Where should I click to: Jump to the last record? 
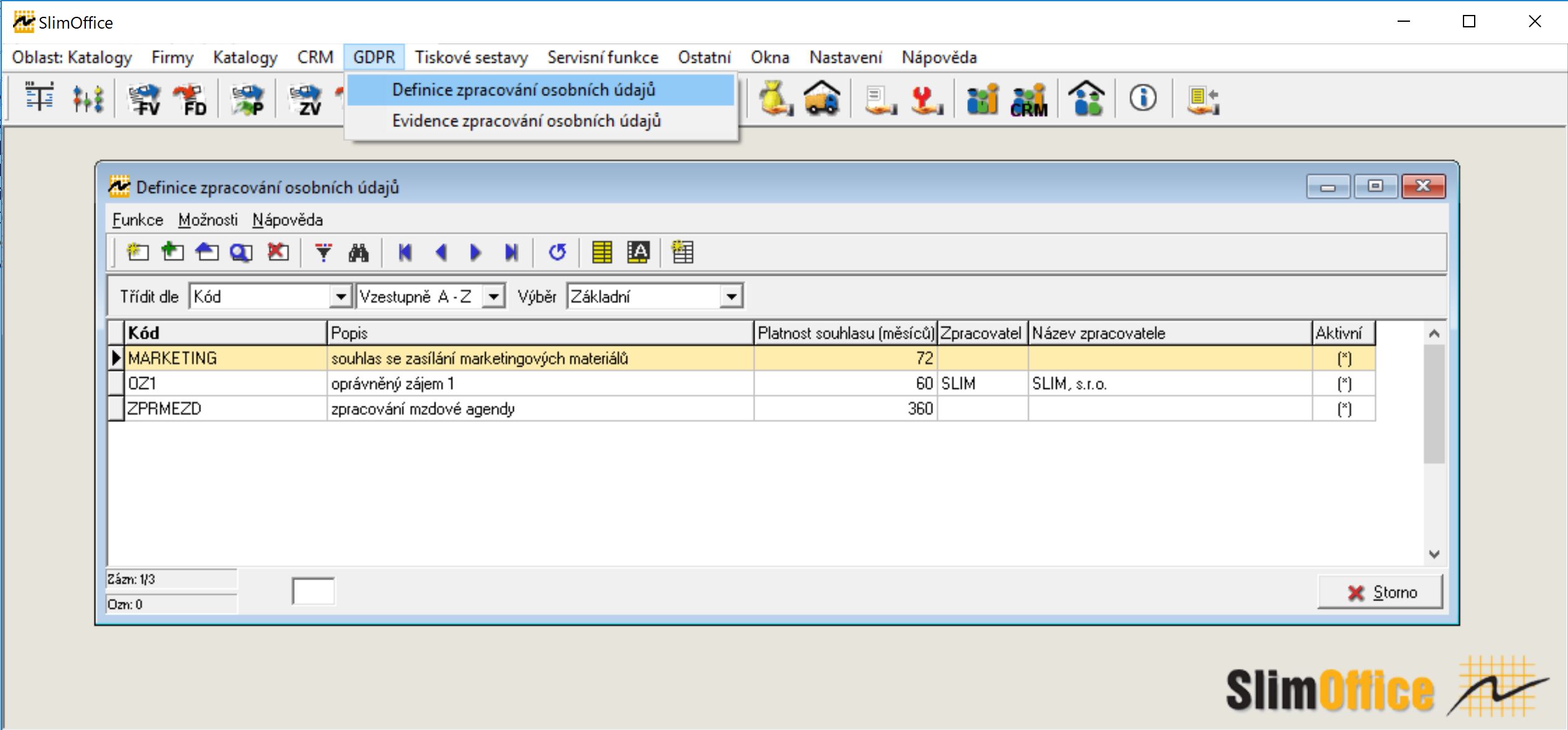click(x=511, y=252)
